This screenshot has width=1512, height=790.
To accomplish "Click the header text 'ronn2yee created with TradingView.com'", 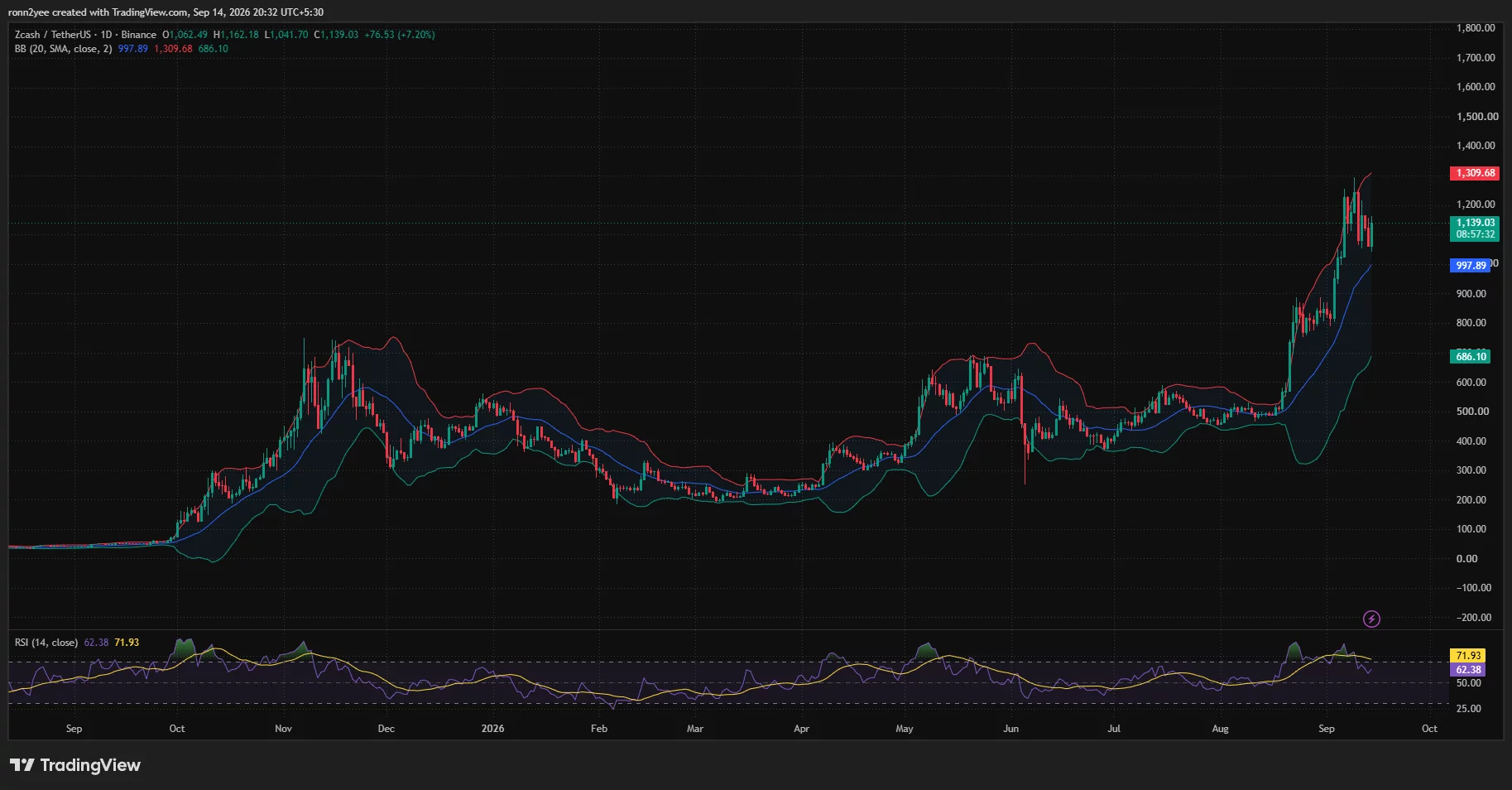I will pos(98,12).
